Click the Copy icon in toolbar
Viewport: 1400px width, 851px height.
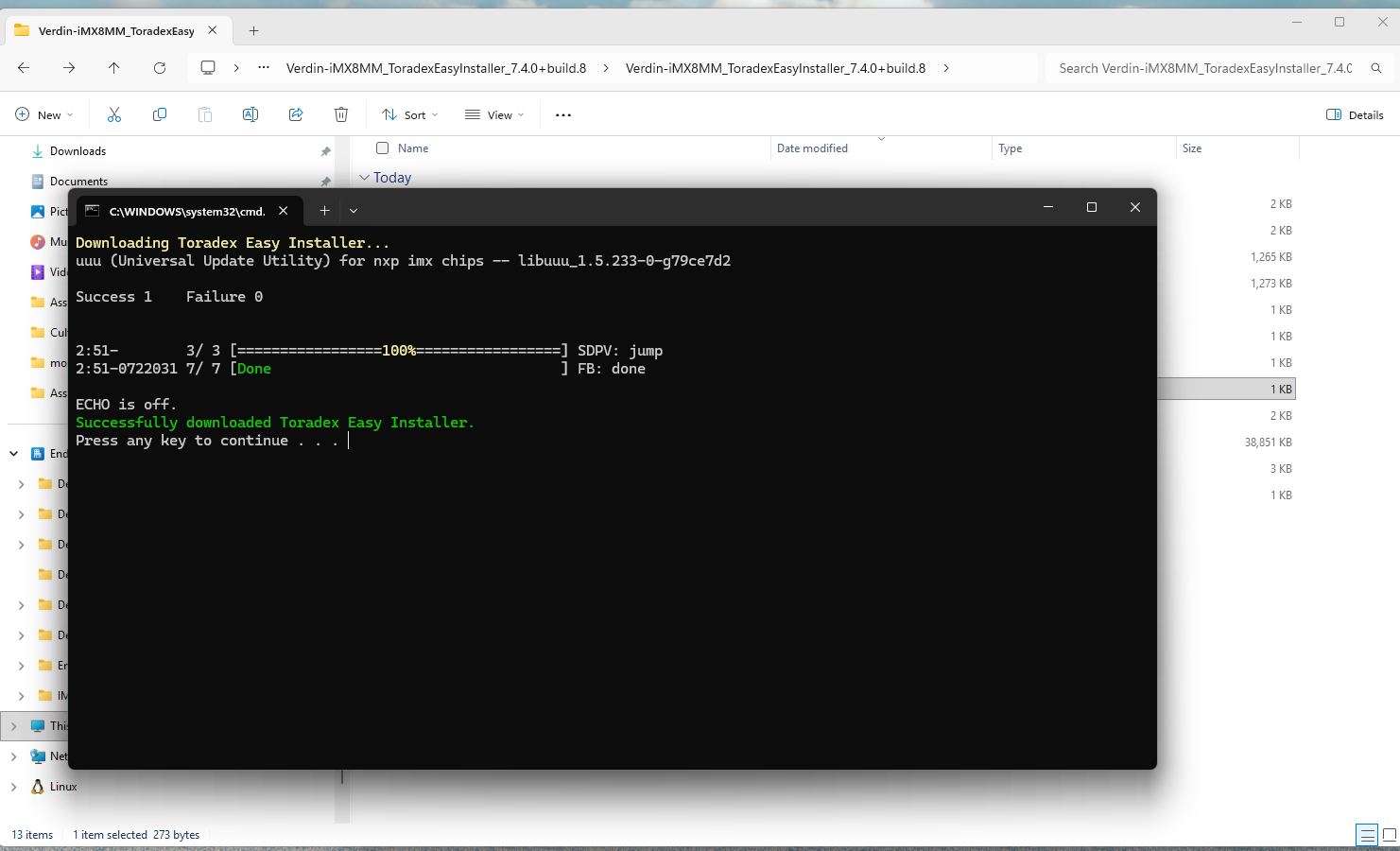tap(160, 114)
